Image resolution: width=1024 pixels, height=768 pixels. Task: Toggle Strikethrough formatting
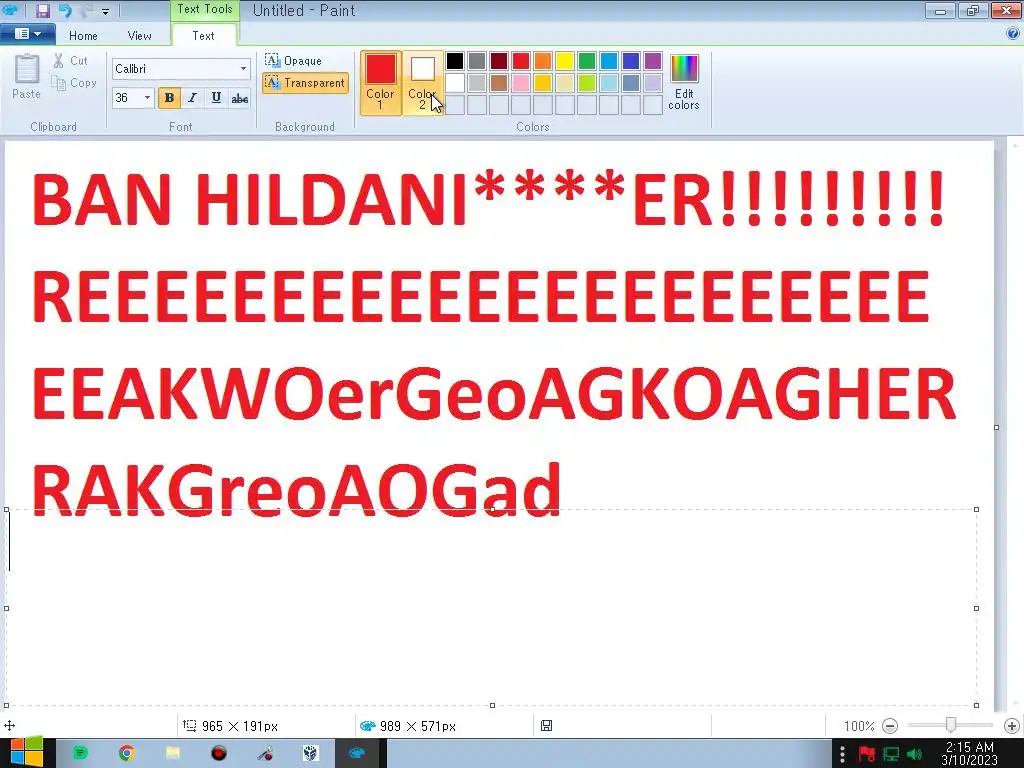[x=240, y=98]
